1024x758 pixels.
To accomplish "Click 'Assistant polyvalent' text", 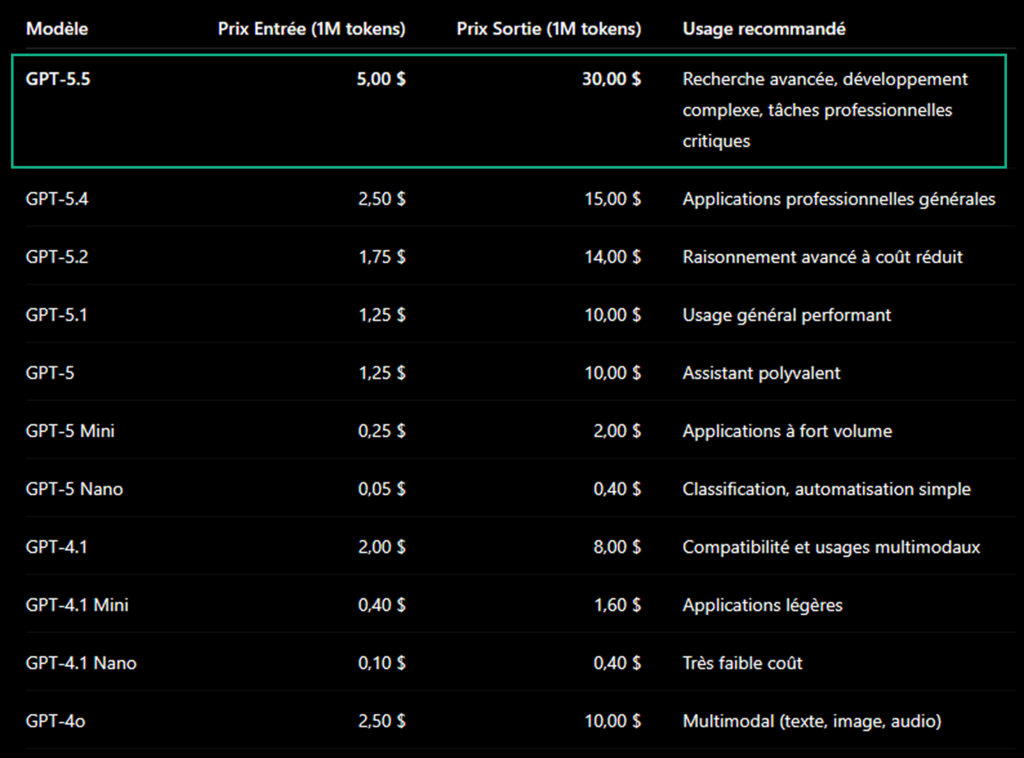I will 761,373.
